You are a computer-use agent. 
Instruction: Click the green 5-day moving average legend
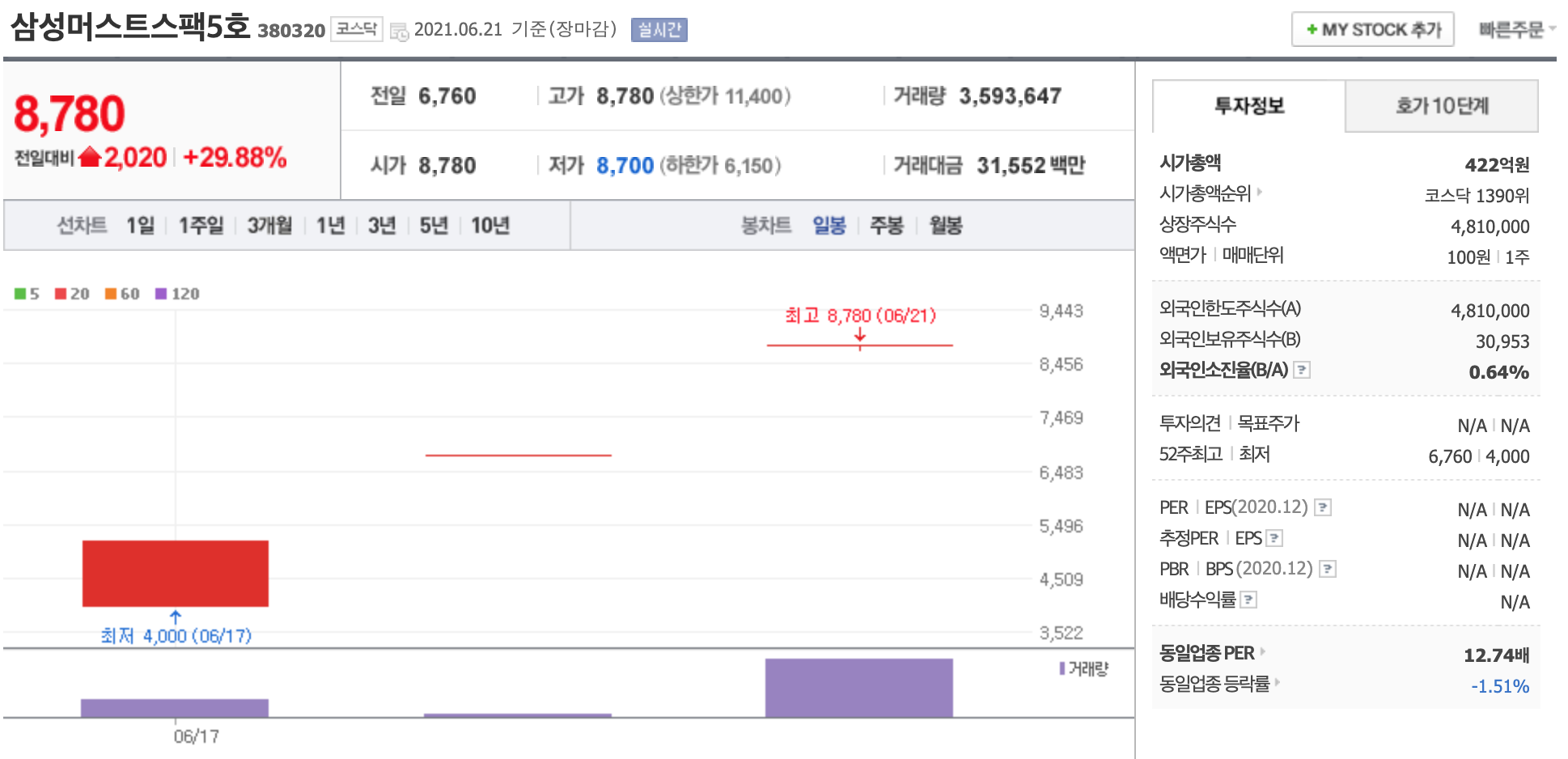tap(27, 294)
